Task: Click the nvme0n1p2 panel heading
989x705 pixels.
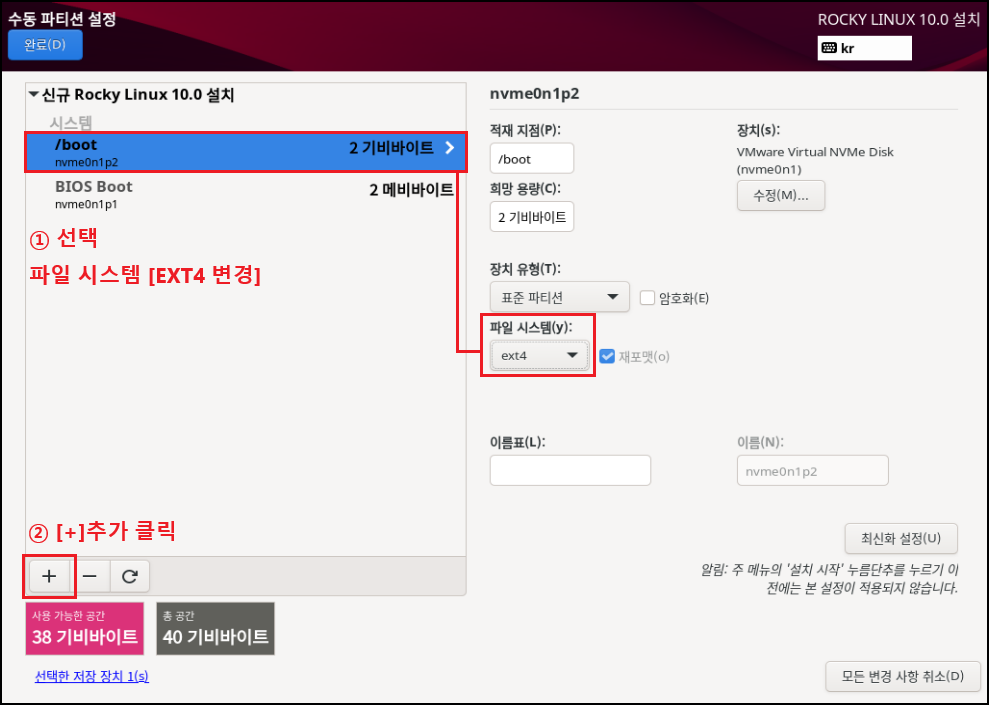Action: click(534, 94)
